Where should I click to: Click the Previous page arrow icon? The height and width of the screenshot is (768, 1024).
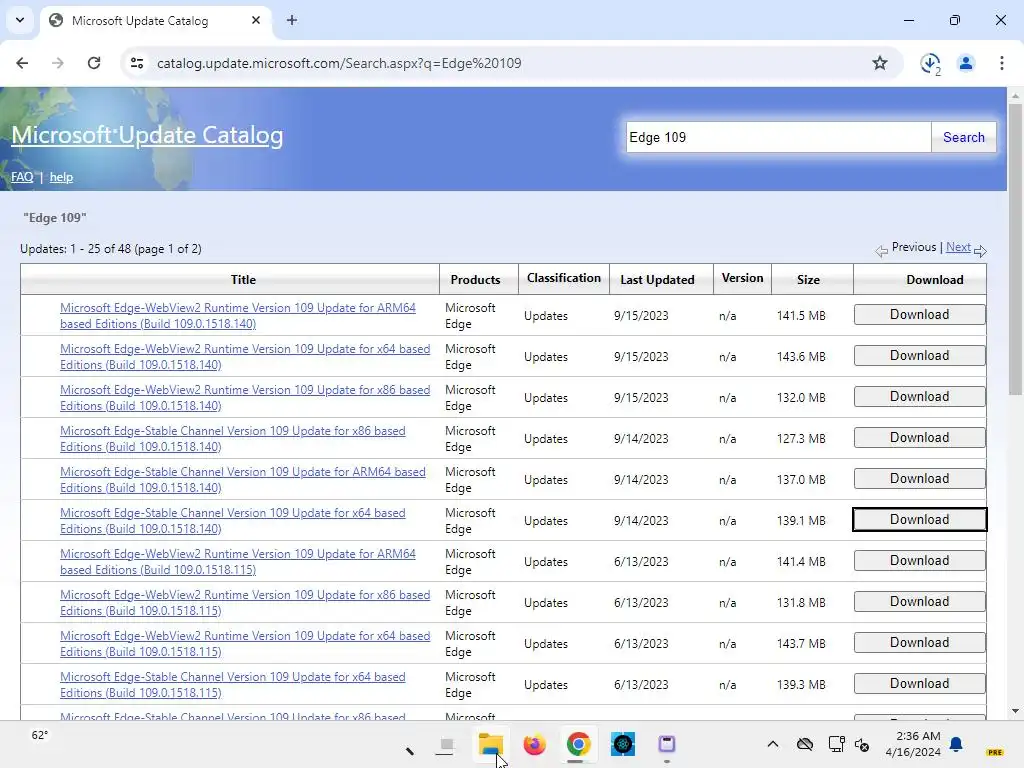tap(882, 251)
